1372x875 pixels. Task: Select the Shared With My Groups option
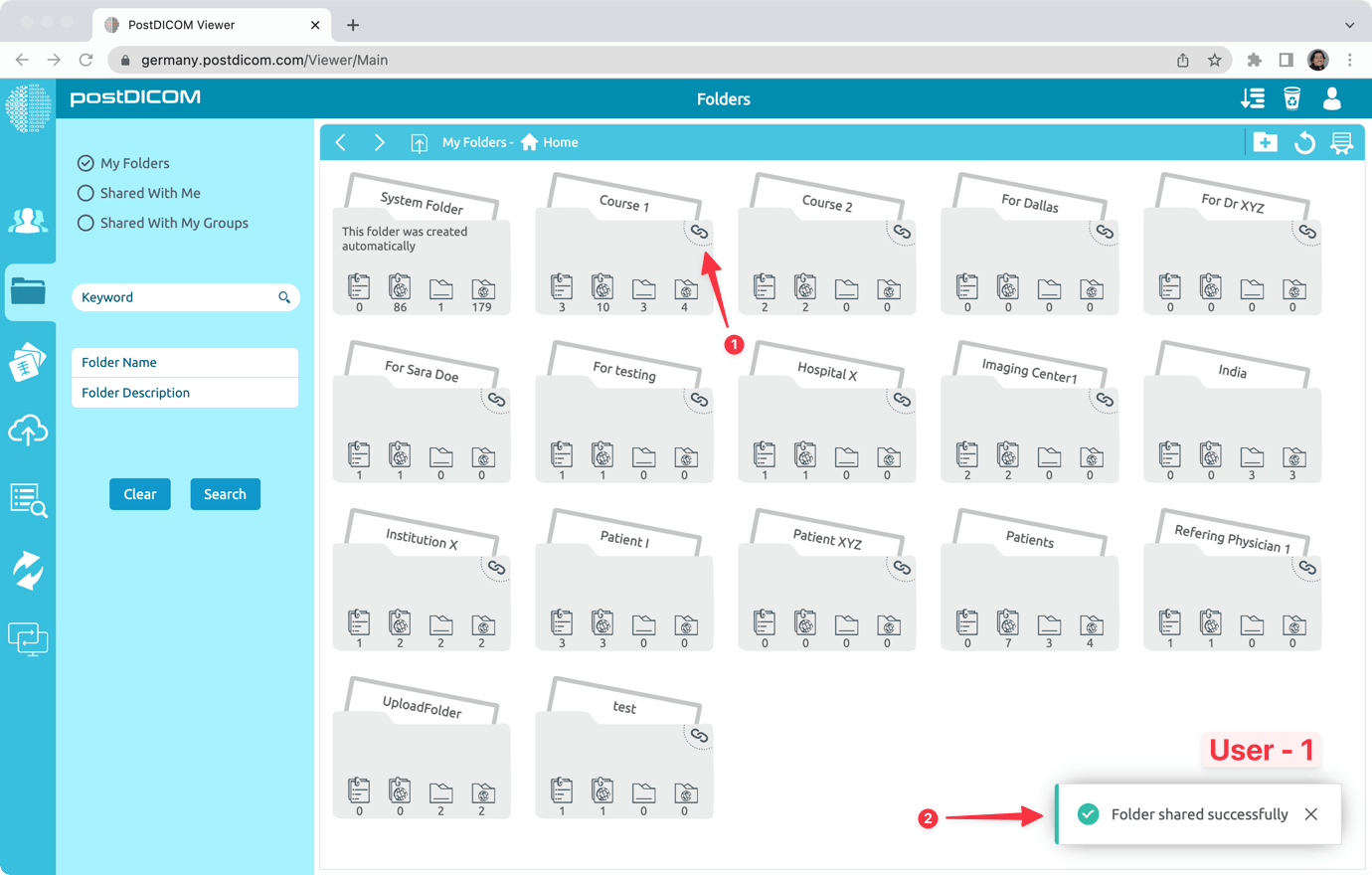(x=86, y=223)
